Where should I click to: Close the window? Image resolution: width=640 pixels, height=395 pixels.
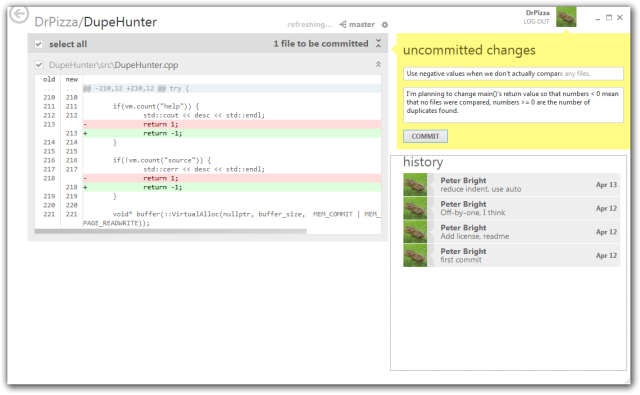click(x=620, y=18)
